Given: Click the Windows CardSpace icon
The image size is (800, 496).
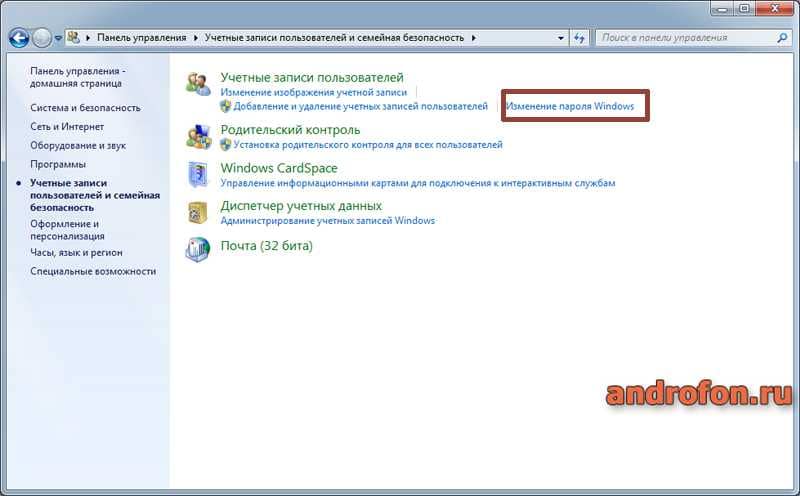Looking at the screenshot, I should click(198, 175).
